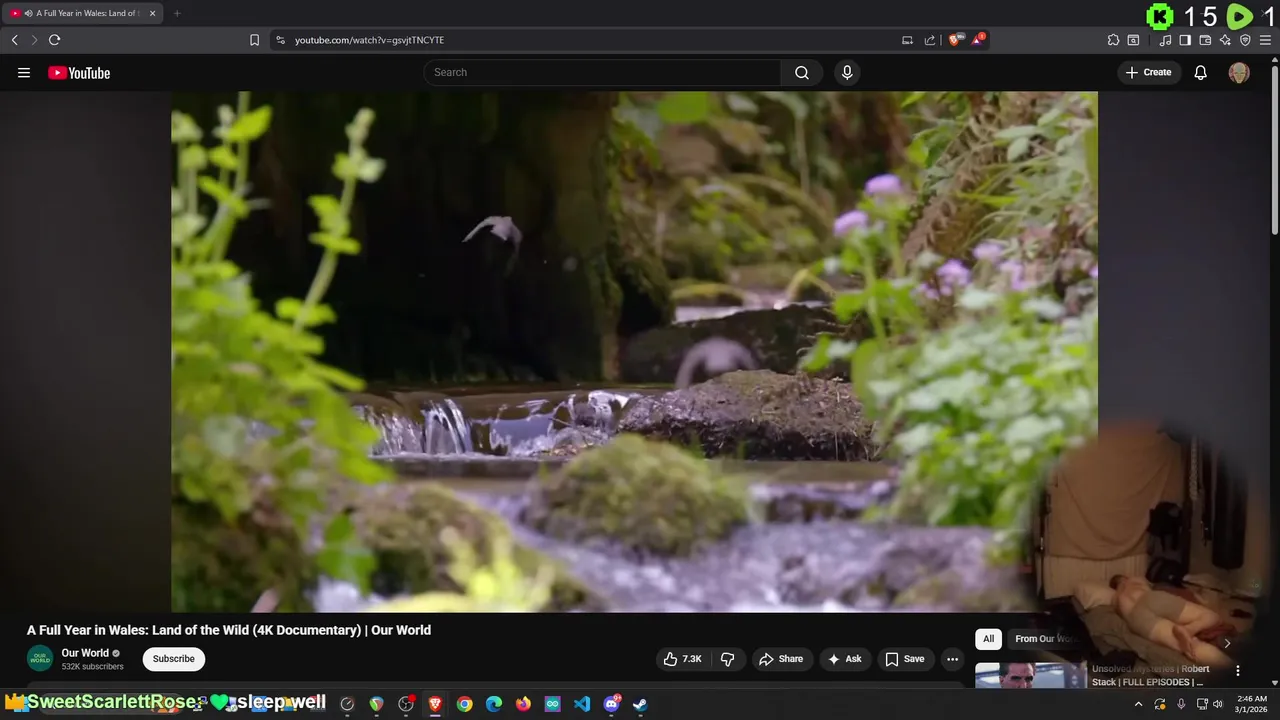Open a new browser tab with plus

click(177, 13)
